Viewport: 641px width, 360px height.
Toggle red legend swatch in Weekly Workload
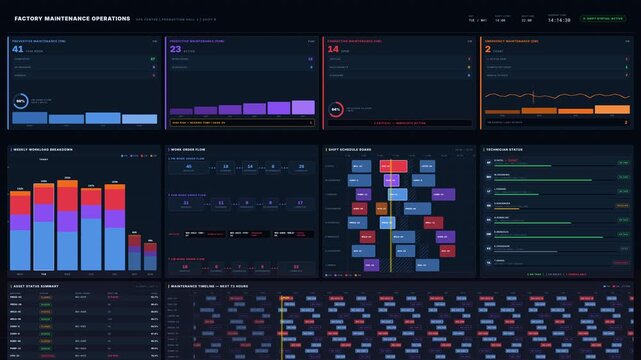tap(142, 156)
